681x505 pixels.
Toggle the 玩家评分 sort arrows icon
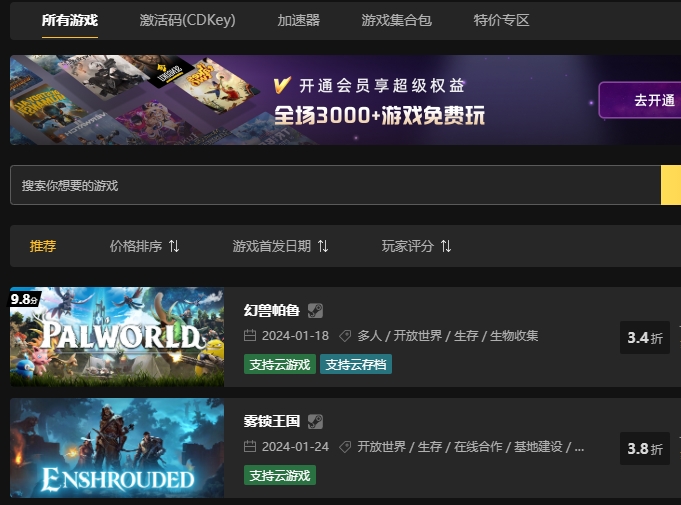[446, 247]
